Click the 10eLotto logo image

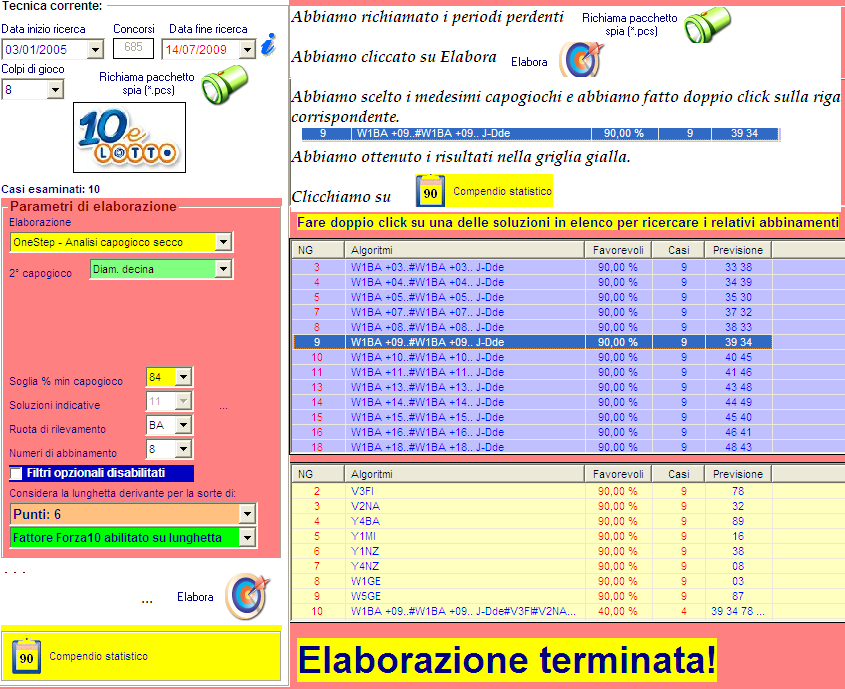(128, 139)
